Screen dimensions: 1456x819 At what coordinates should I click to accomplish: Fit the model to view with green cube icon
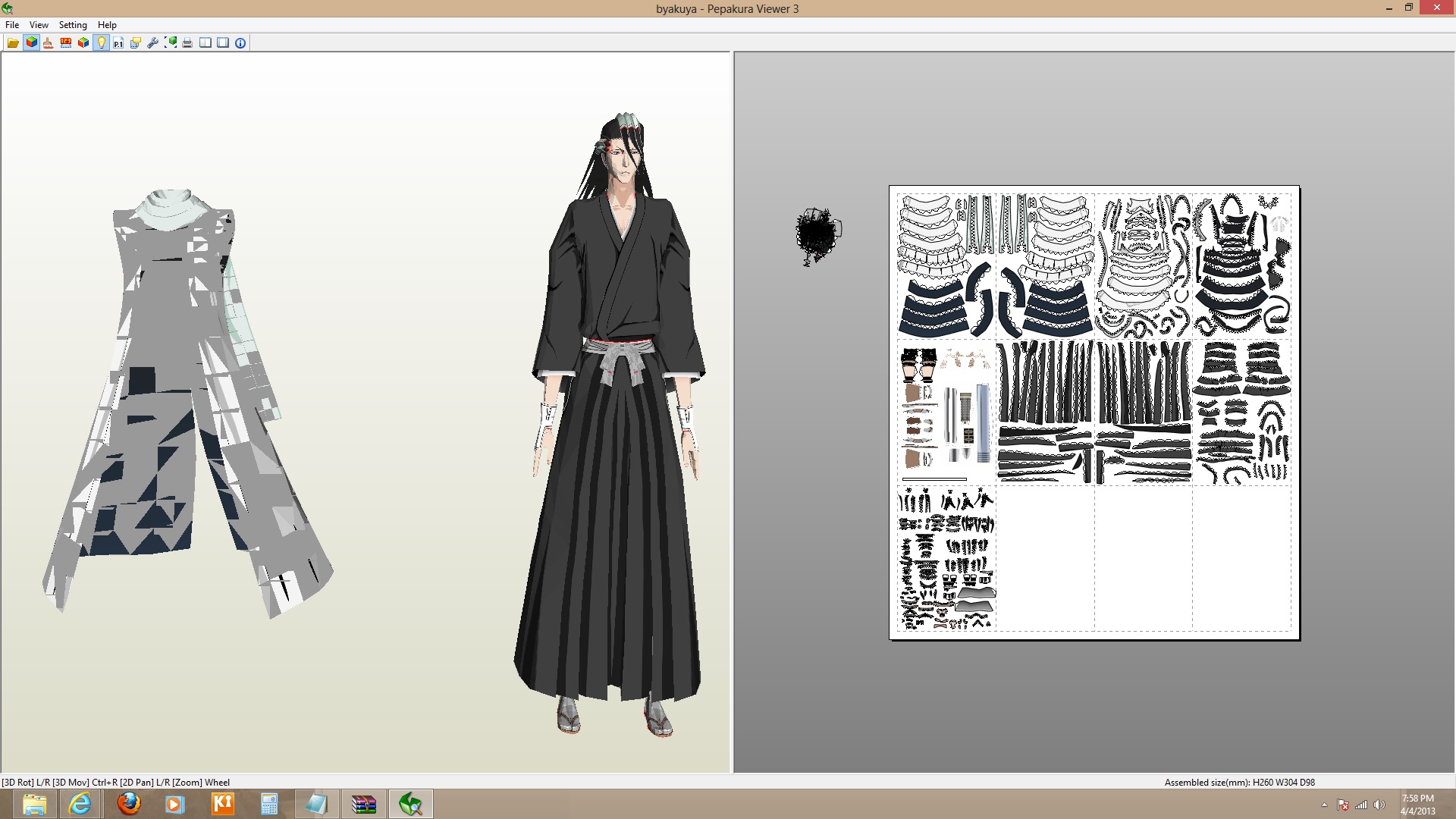point(171,43)
